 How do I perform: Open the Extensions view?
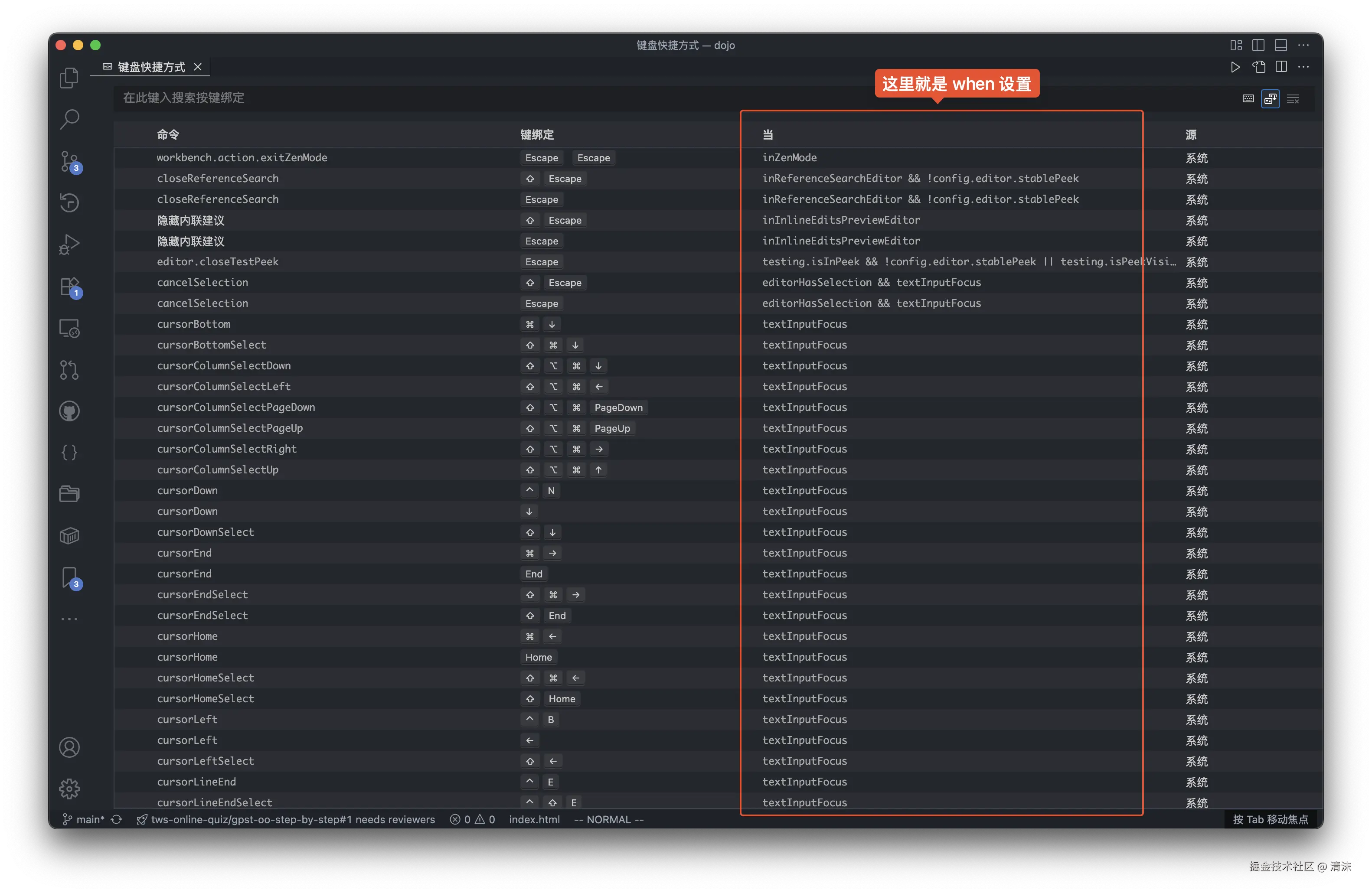[69, 287]
